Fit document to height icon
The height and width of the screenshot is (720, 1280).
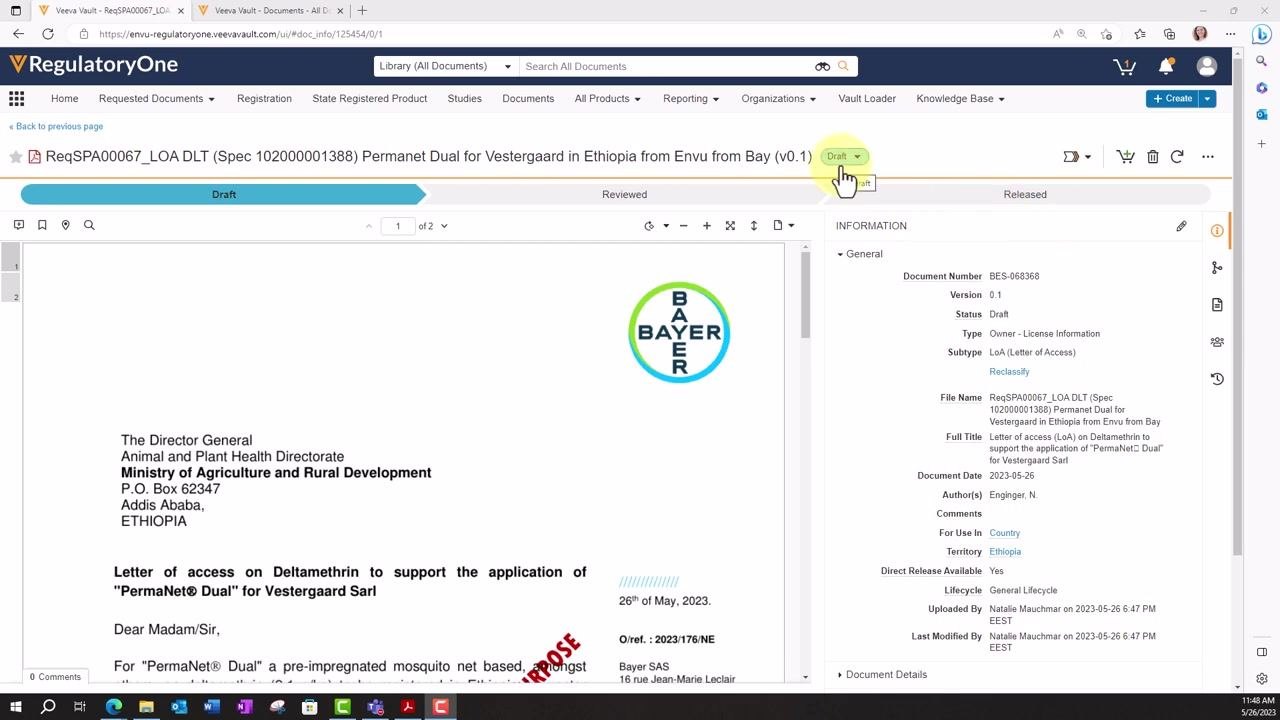coord(754,226)
